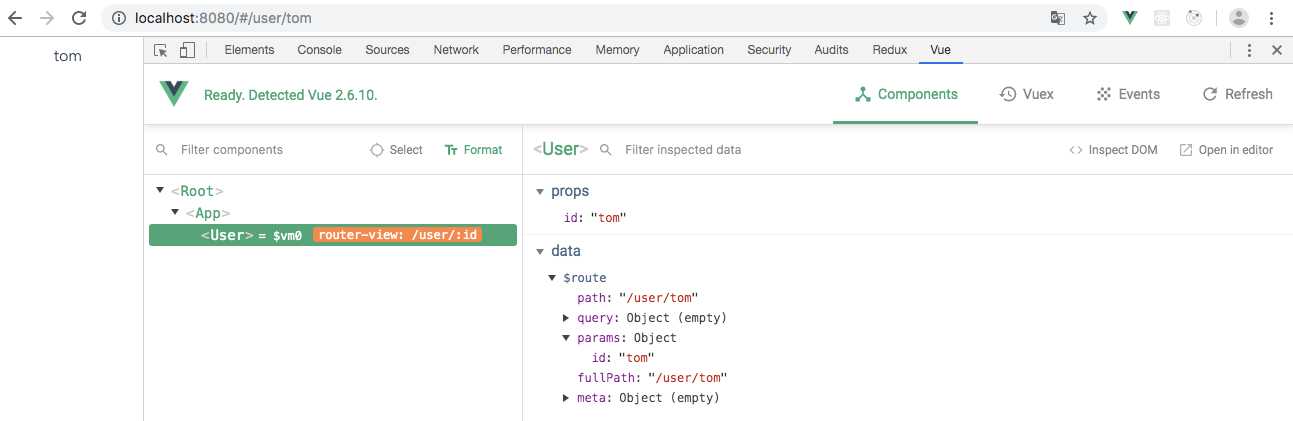Open the Performance tab
Image resolution: width=1293 pixels, height=421 pixels.
pos(537,50)
